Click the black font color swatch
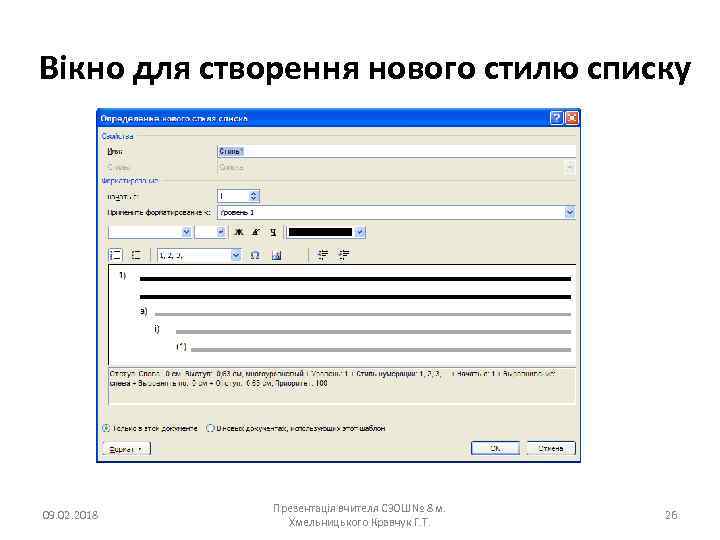Screen dimensions: 720x540 point(321,232)
